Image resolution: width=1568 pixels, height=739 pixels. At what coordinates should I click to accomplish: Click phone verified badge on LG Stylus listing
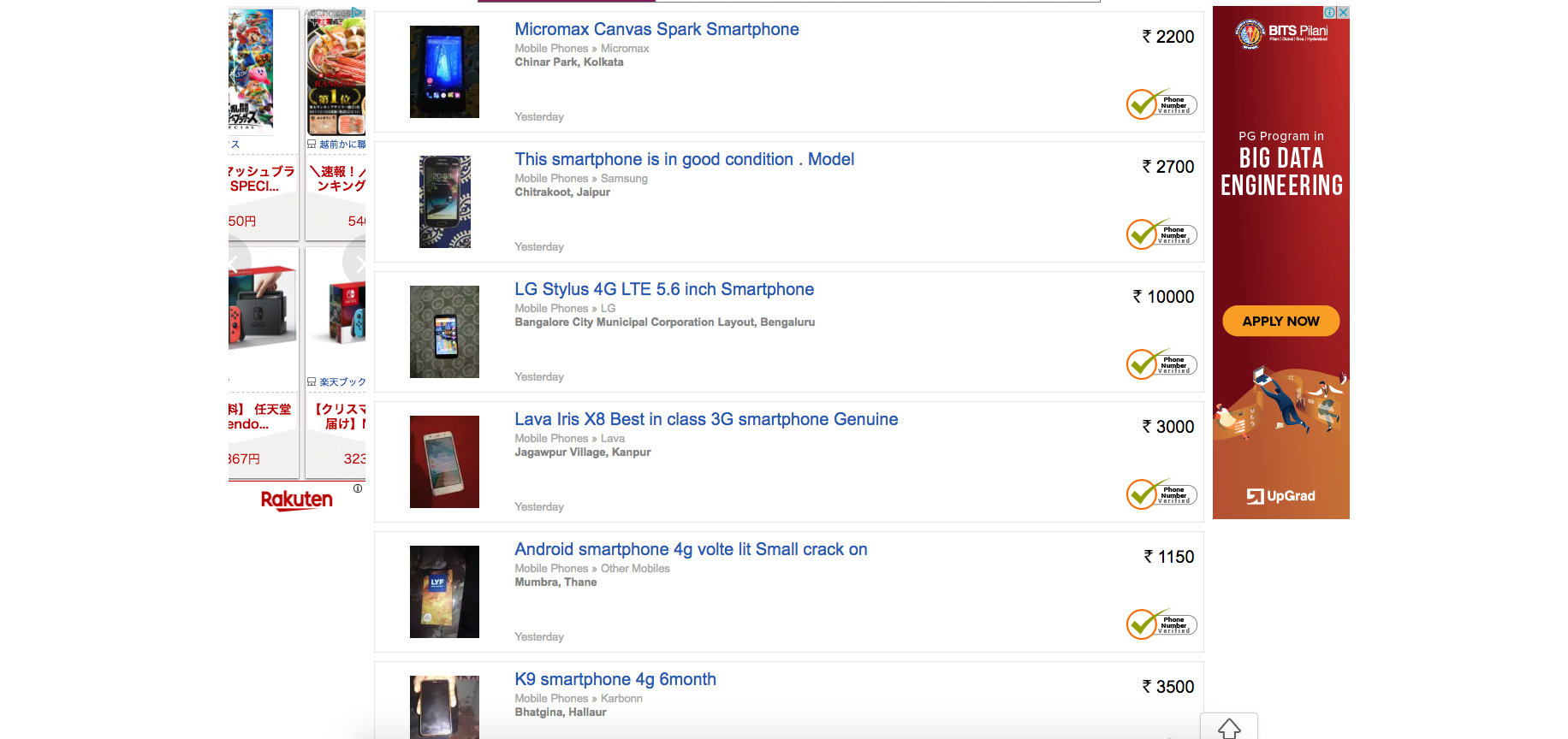[x=1161, y=364]
